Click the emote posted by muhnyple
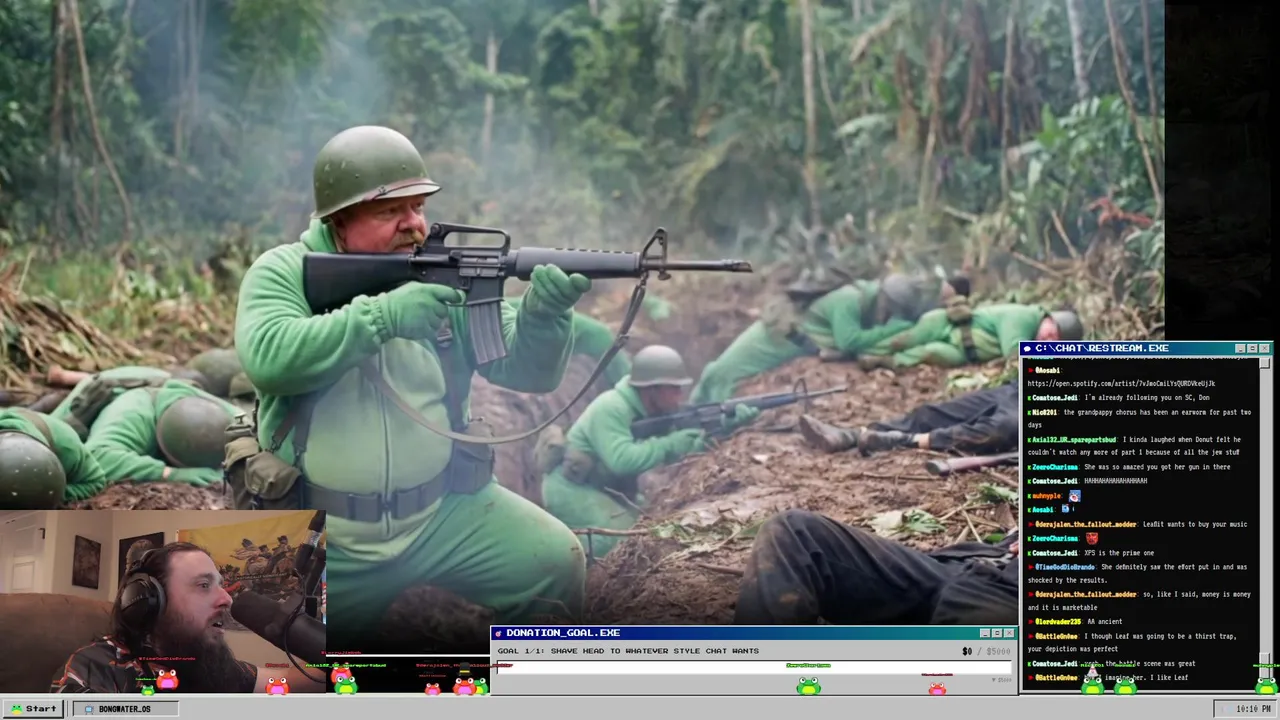The height and width of the screenshot is (720, 1280). [1074, 495]
